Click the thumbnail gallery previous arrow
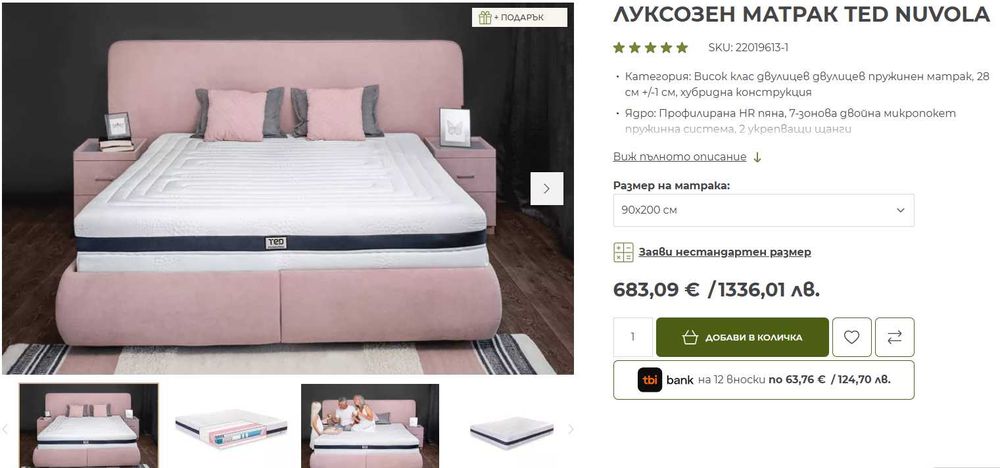The width and height of the screenshot is (1000, 468). (5, 429)
